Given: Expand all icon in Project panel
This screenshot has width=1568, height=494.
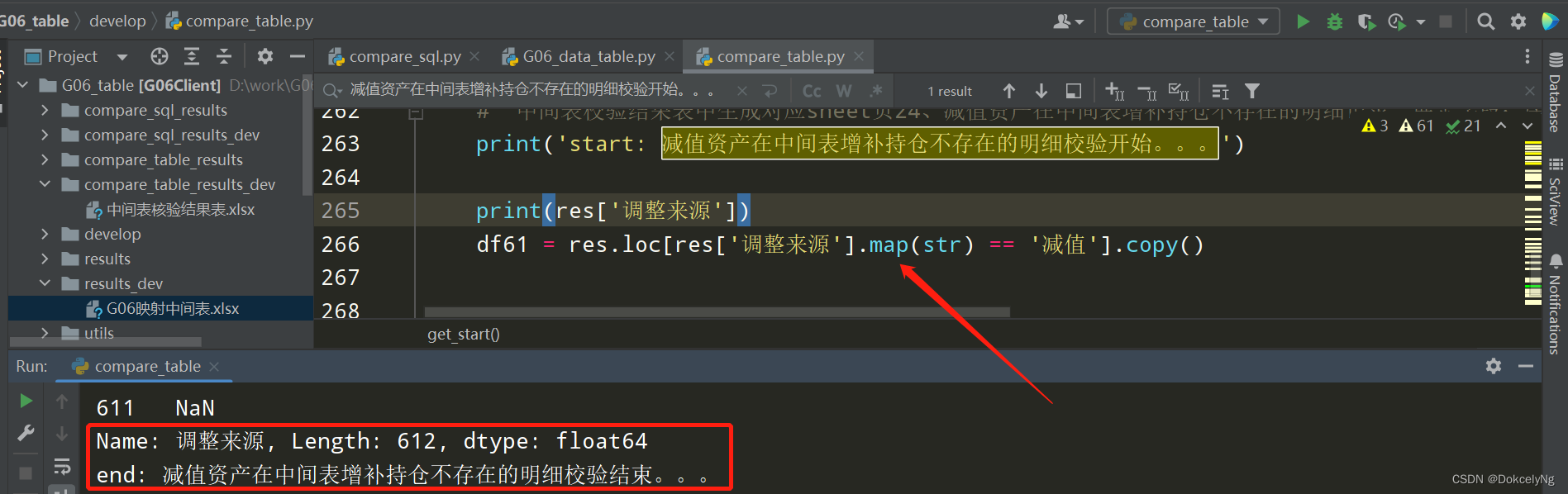Looking at the screenshot, I should pyautogui.click(x=192, y=56).
